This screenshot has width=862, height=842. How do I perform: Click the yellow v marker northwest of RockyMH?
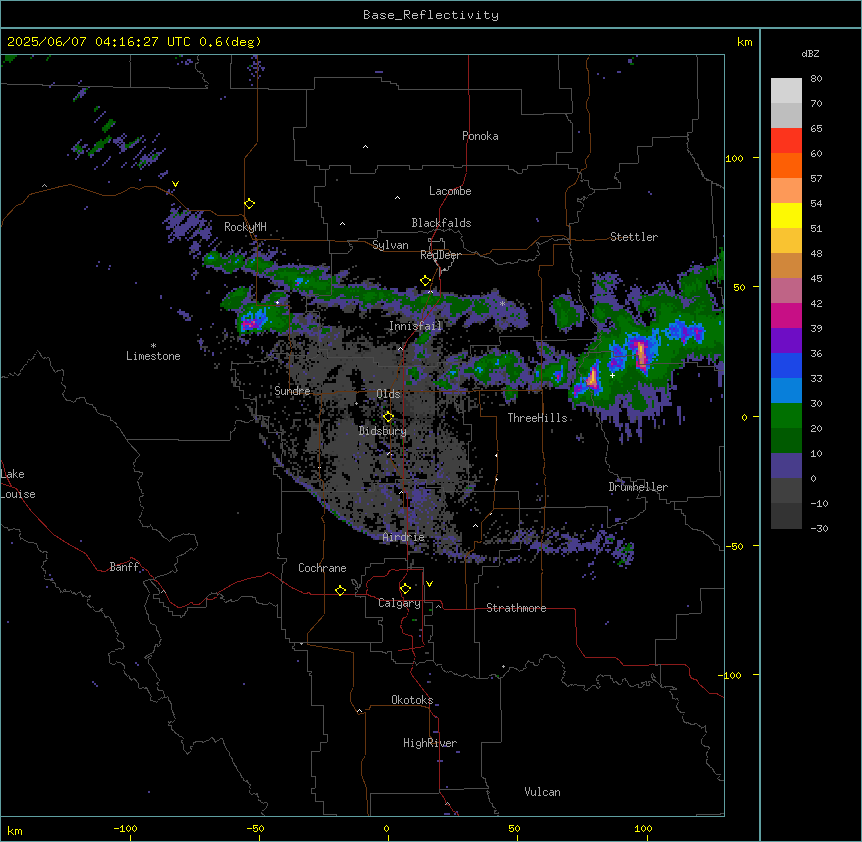click(175, 184)
